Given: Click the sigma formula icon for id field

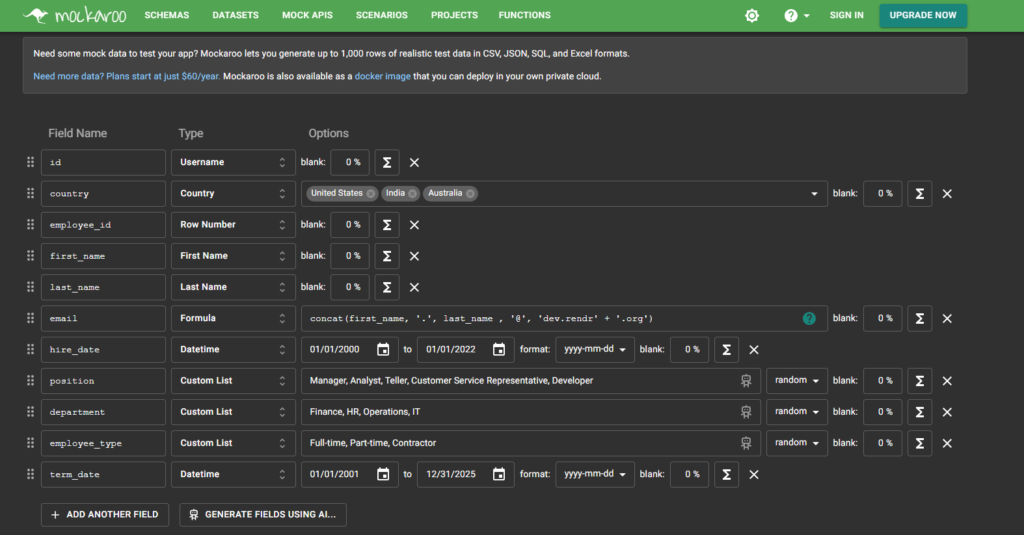Looking at the screenshot, I should 386,162.
